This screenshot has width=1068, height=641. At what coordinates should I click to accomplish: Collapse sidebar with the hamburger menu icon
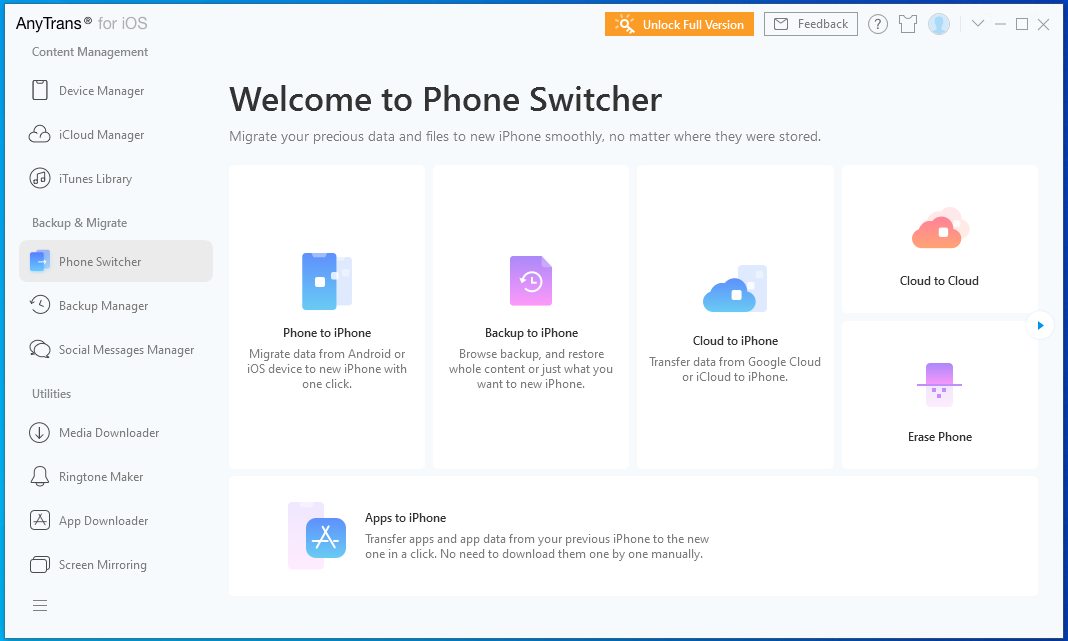coord(40,606)
